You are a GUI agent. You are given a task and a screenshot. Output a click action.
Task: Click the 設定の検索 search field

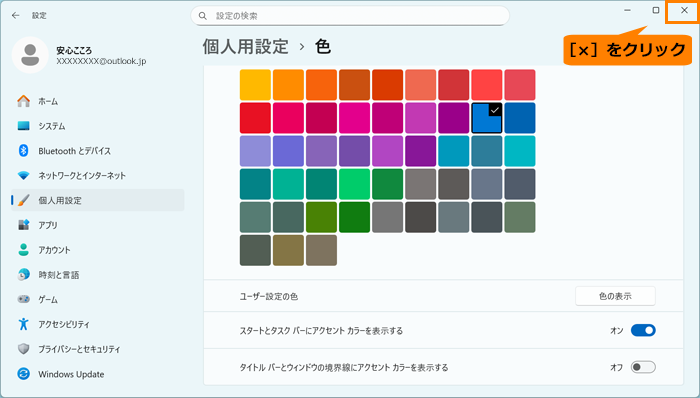[x=350, y=16]
